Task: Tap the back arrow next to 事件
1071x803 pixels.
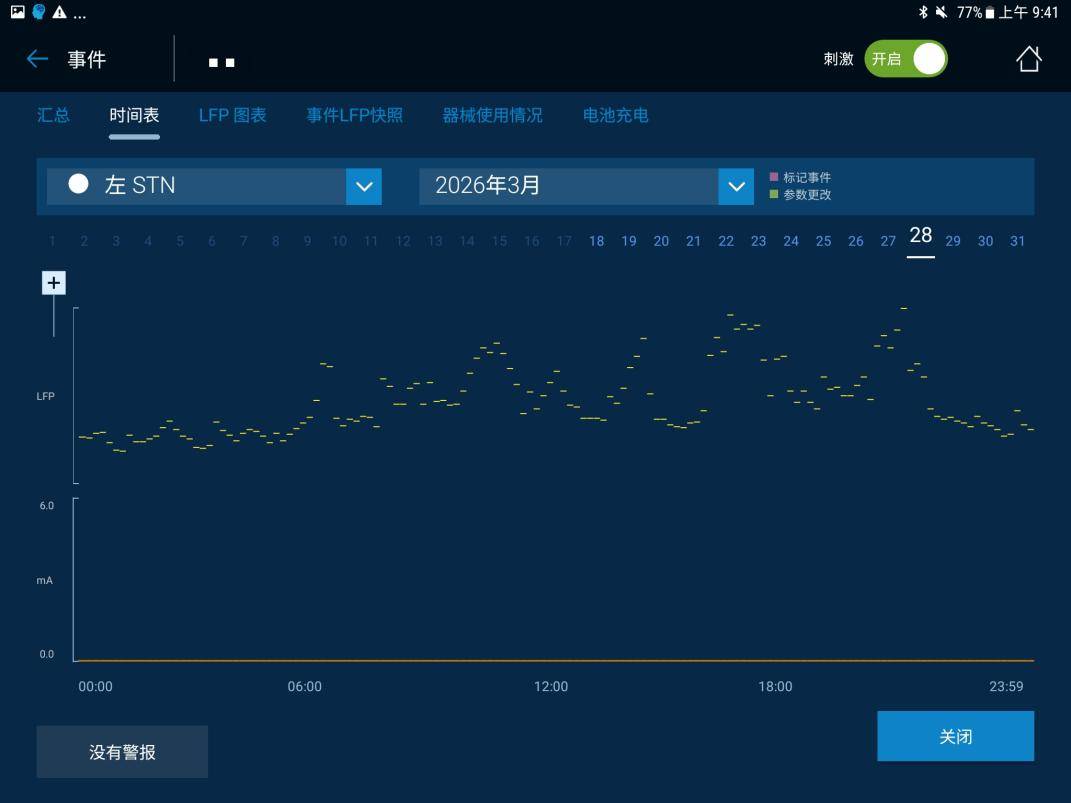Action: (37, 59)
